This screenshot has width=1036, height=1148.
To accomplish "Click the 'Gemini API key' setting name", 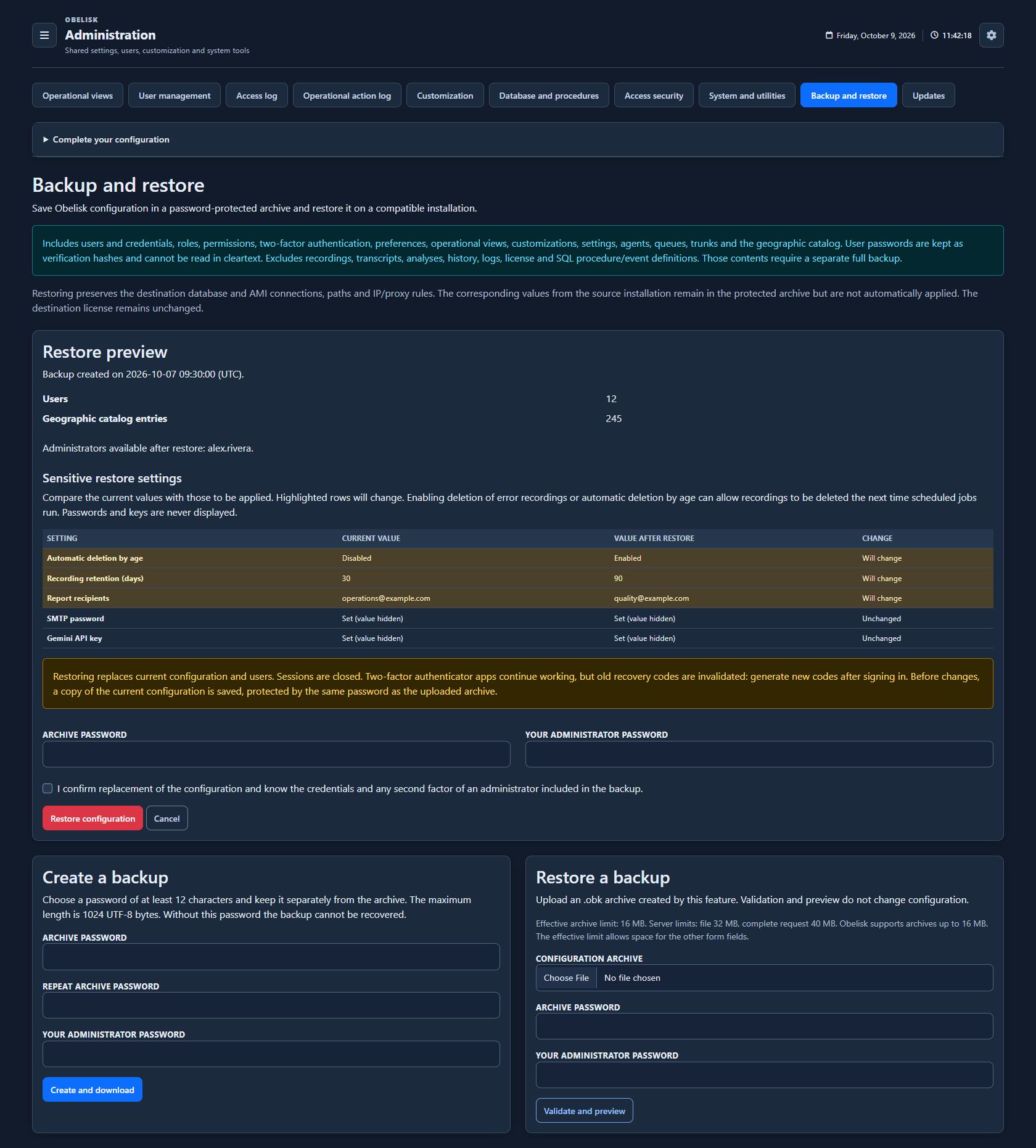I will click(75, 638).
